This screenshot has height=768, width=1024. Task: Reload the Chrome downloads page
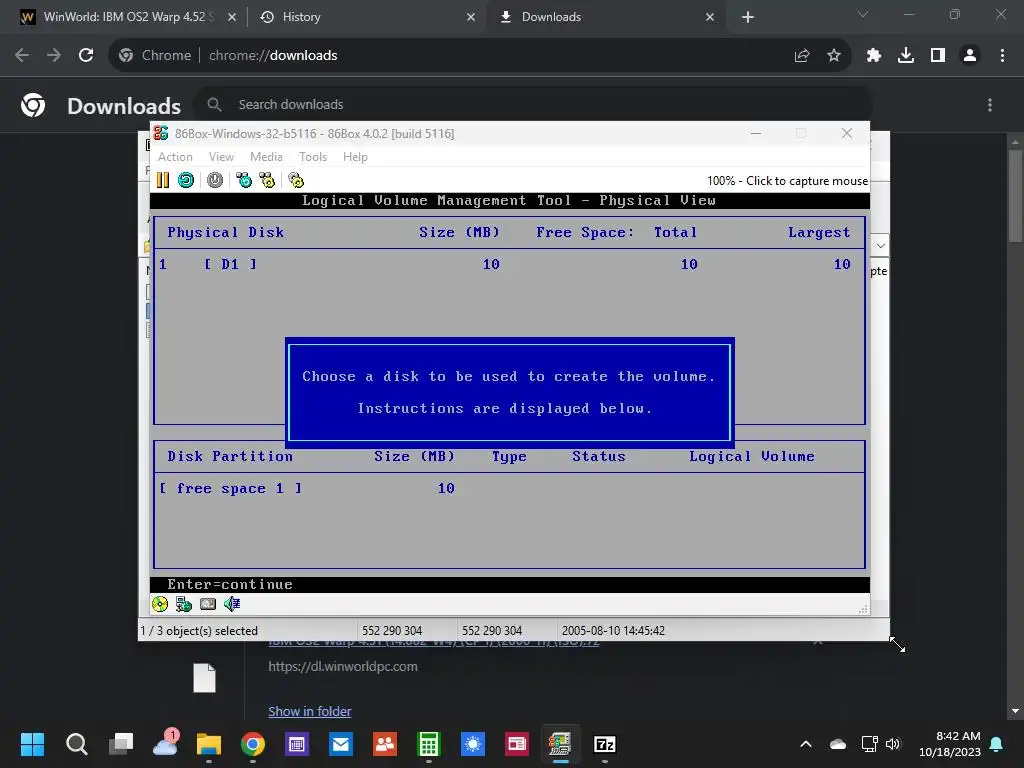coord(86,56)
